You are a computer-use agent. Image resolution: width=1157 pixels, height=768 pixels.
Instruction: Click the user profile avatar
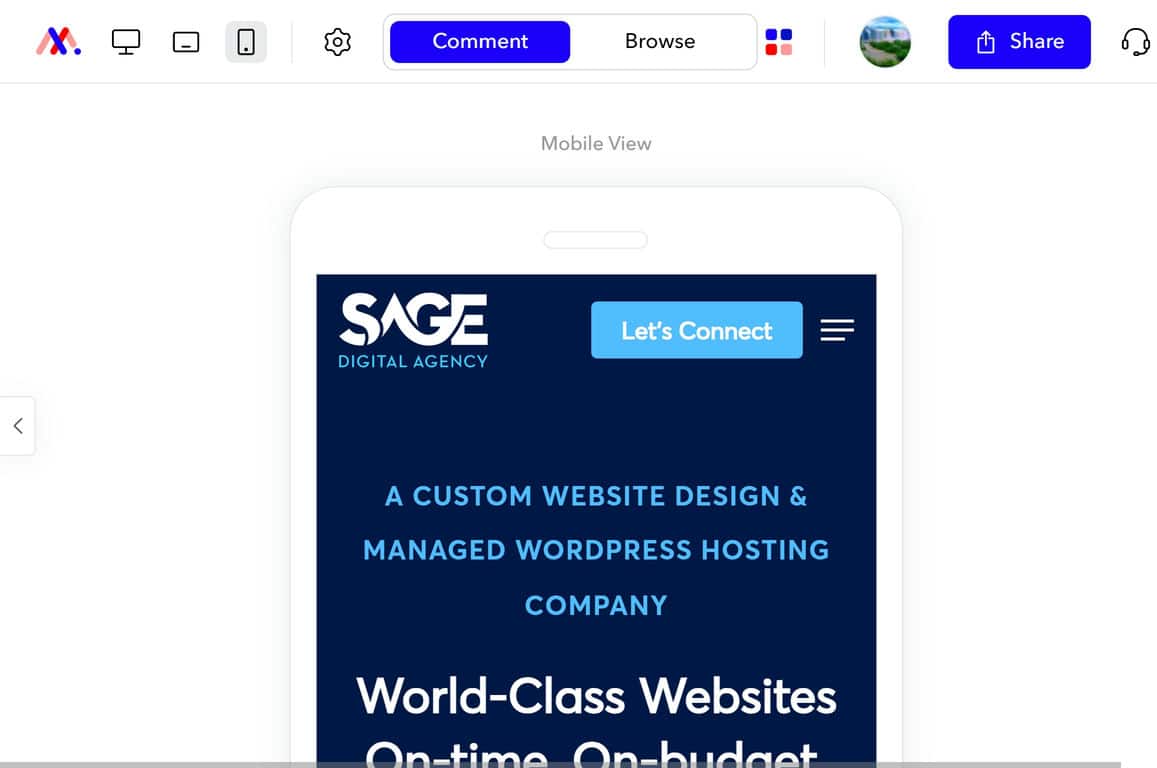[x=885, y=41]
